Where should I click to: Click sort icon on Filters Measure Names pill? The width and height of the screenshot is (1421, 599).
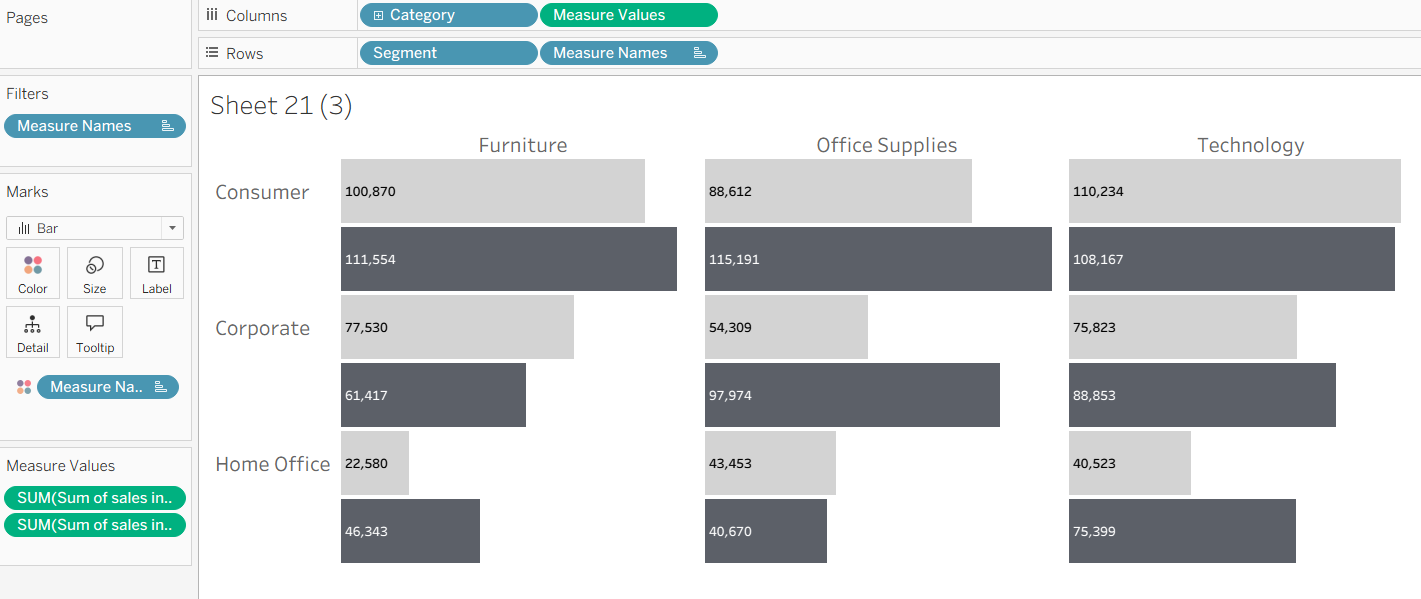tap(167, 126)
